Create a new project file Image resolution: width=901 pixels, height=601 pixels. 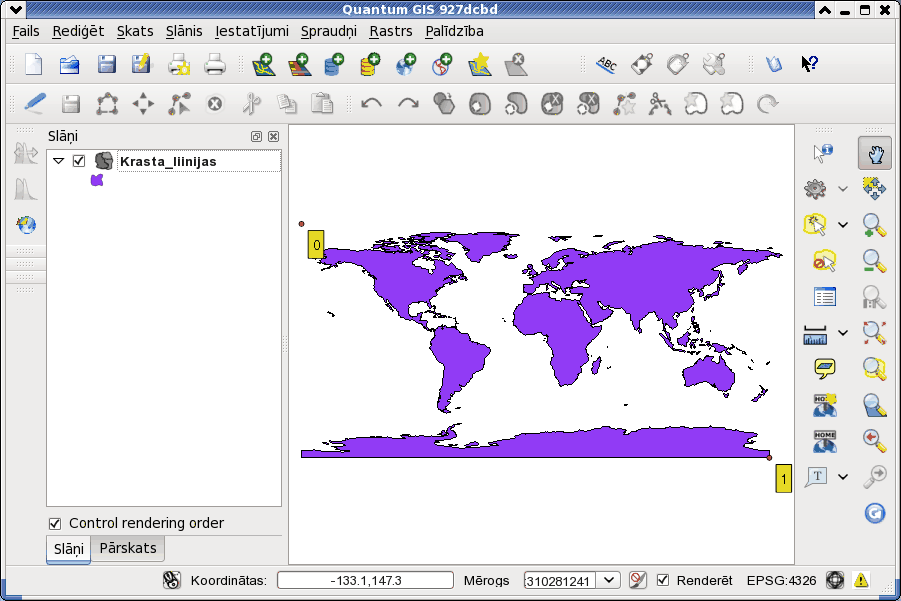tap(34, 64)
